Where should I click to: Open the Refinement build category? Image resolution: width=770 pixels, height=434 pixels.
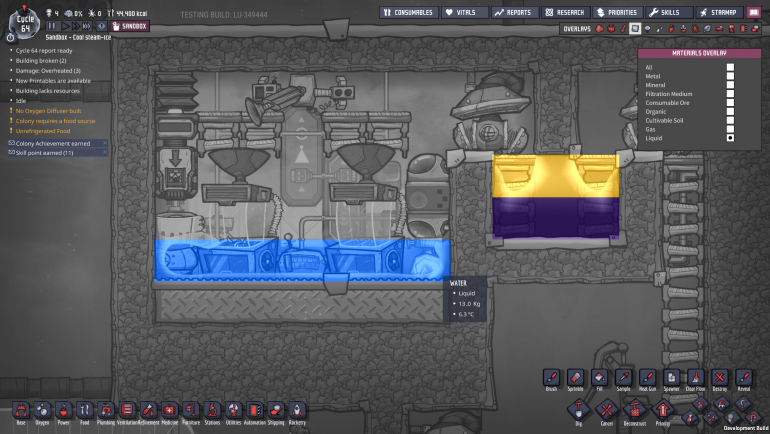click(x=148, y=410)
